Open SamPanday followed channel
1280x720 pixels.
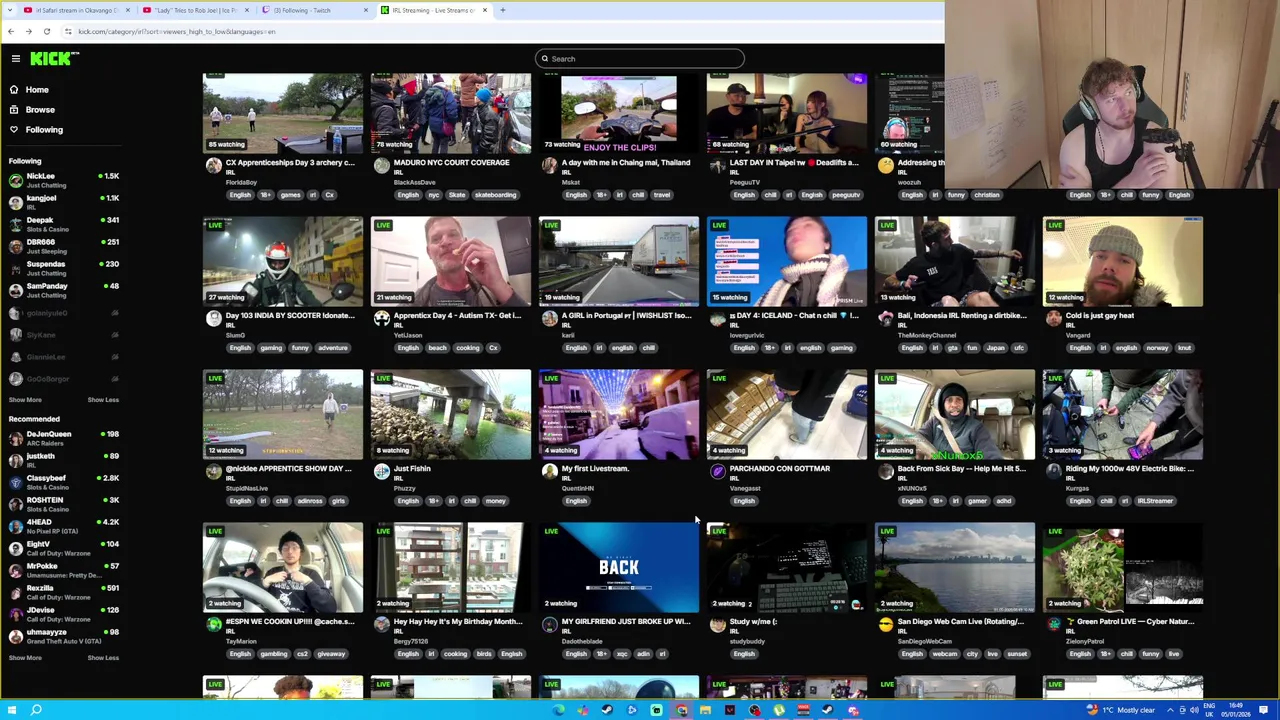point(62,290)
